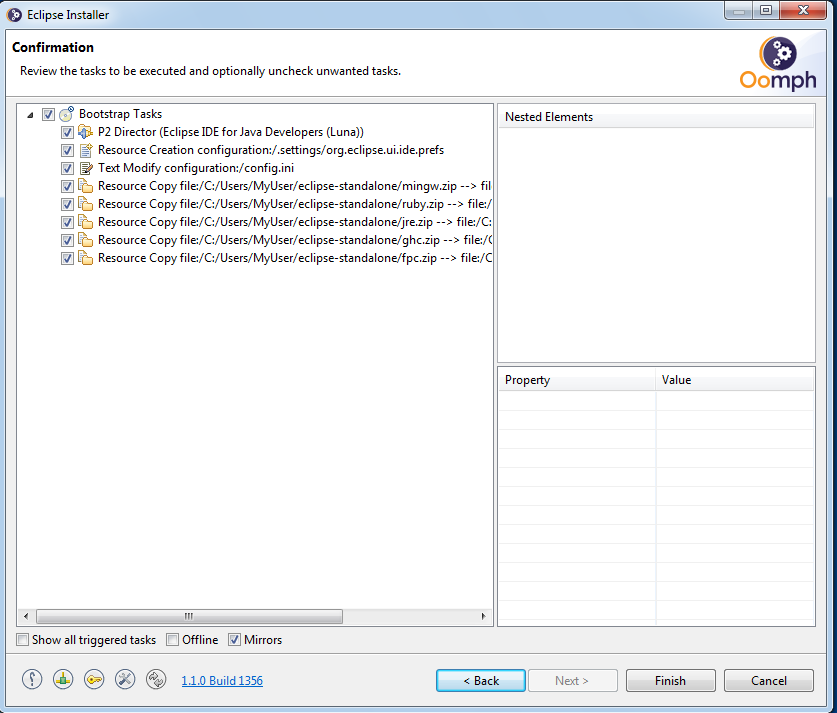Go back with the Back button
837x713 pixels.
[481, 680]
